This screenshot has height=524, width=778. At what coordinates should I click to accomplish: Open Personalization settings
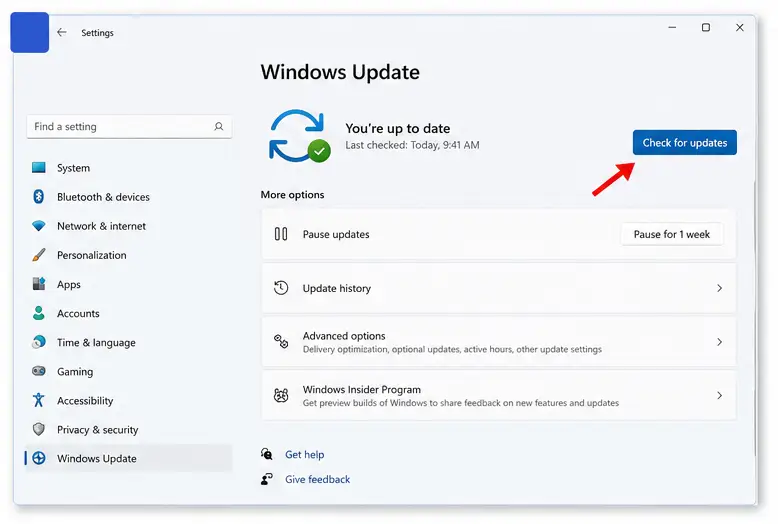[129, 255]
